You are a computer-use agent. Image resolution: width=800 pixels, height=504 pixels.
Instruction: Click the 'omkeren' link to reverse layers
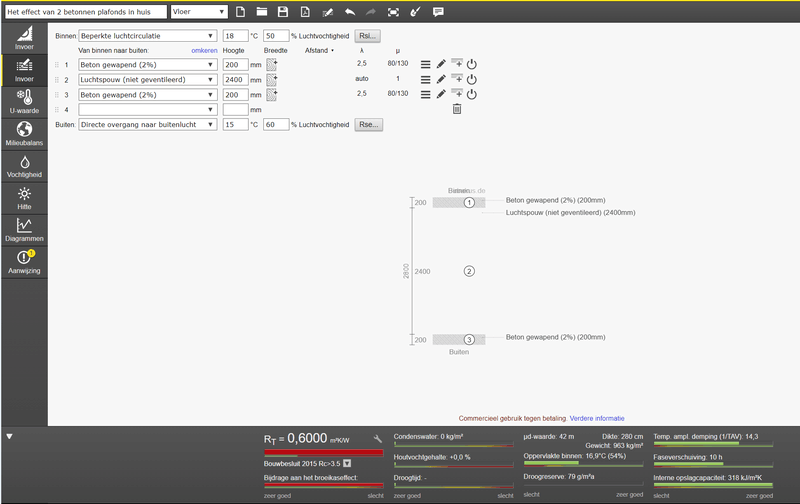point(204,51)
